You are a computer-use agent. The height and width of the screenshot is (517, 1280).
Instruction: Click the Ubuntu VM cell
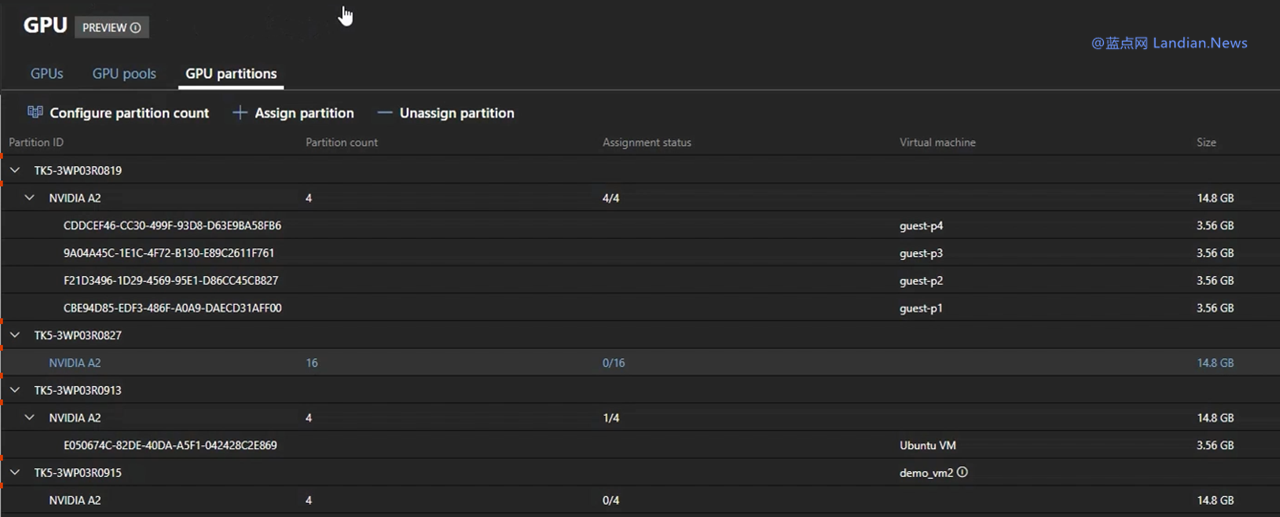click(x=928, y=445)
